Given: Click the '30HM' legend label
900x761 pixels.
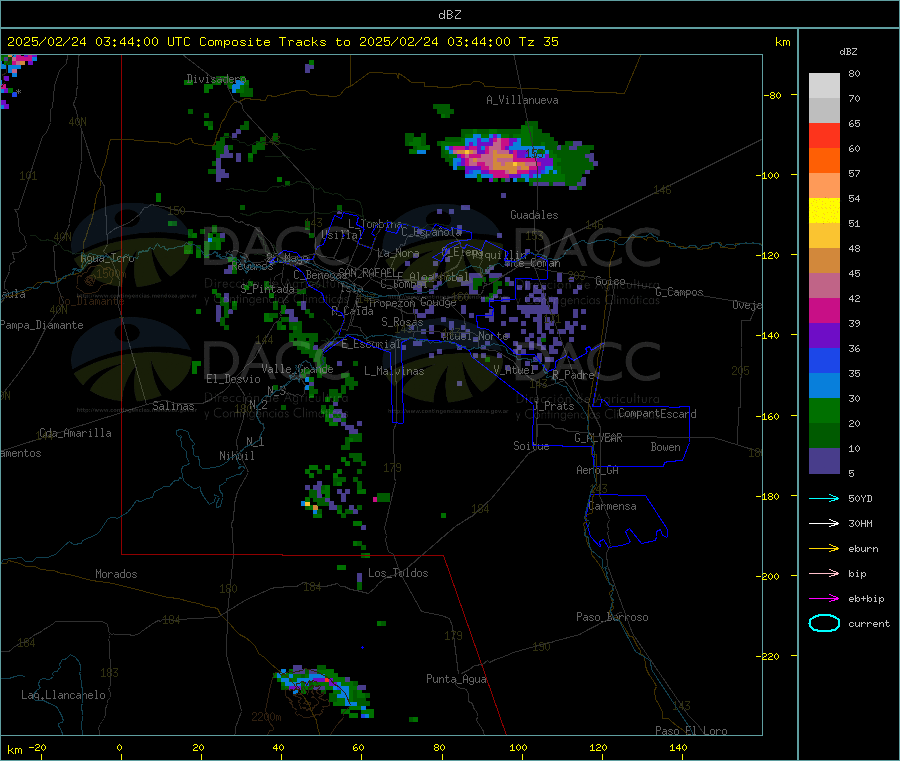Looking at the screenshot, I should [x=860, y=523].
